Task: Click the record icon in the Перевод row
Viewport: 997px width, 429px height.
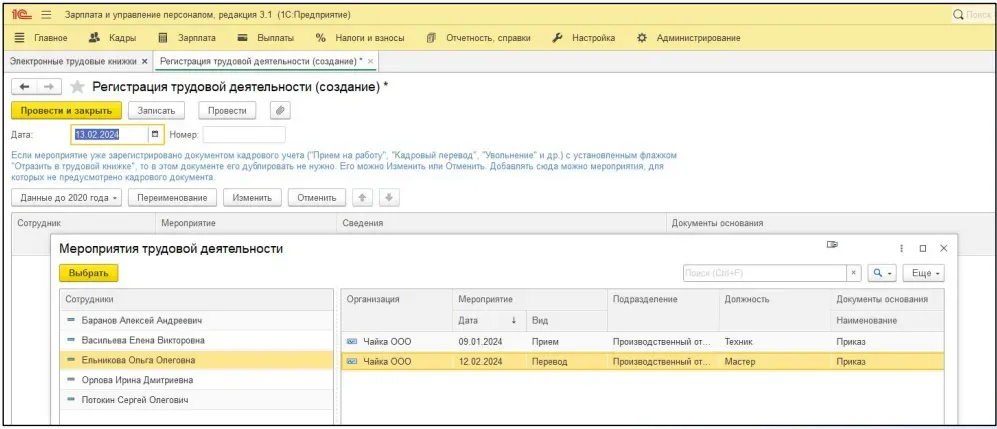Action: tap(352, 362)
